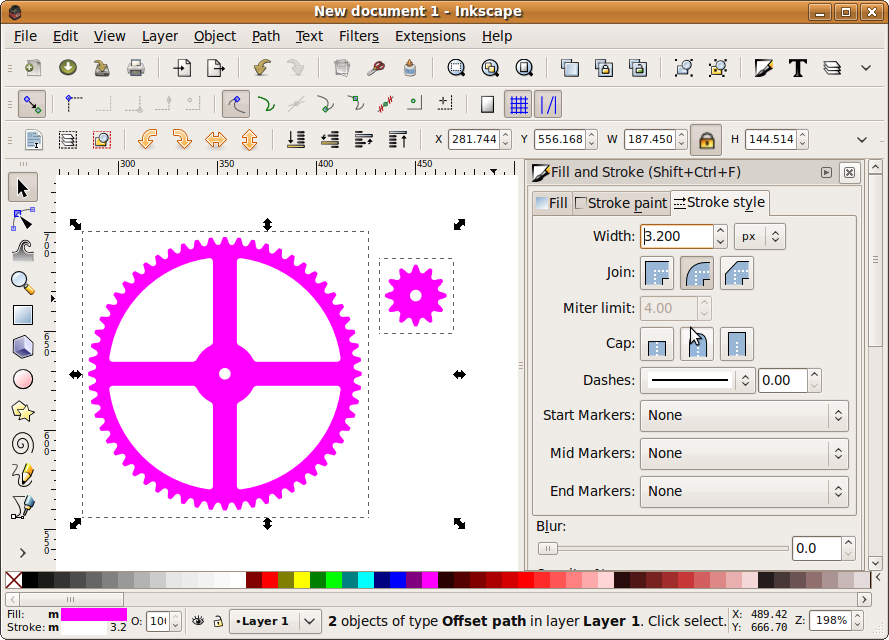Lower selection to bottom
Screen dimensions: 889x640
tap(296, 139)
